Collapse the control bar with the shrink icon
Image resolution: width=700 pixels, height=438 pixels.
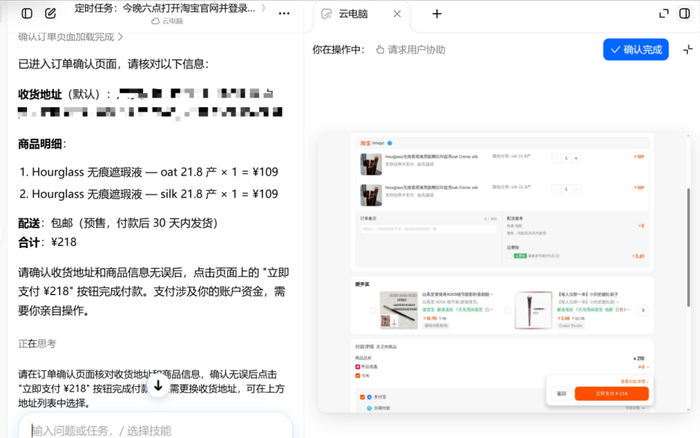point(688,50)
